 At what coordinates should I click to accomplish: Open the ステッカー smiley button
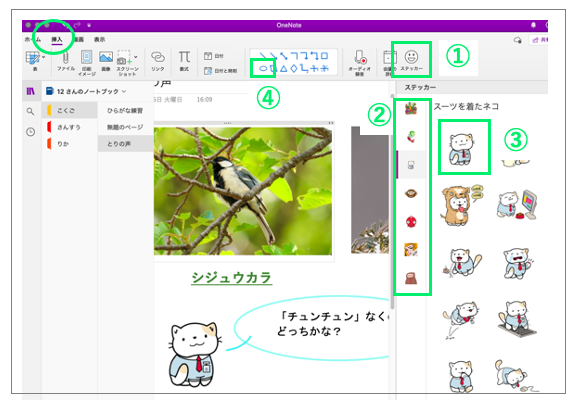(411, 60)
